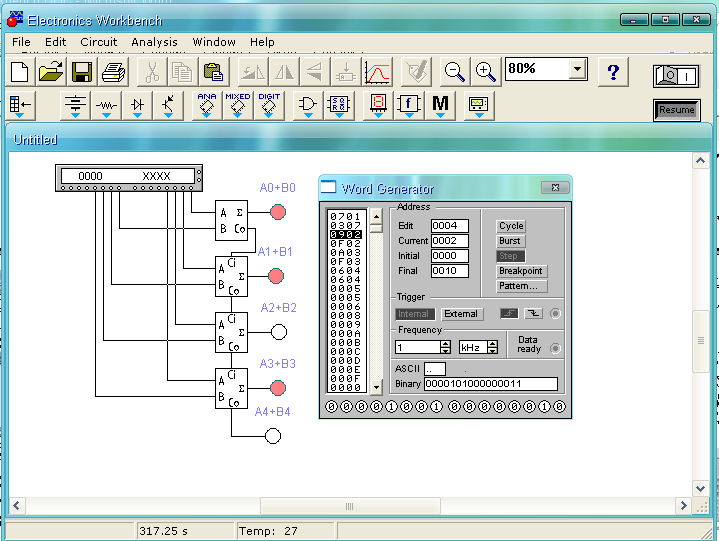
Task: Click the Zoom in magnifier
Action: tap(485, 72)
